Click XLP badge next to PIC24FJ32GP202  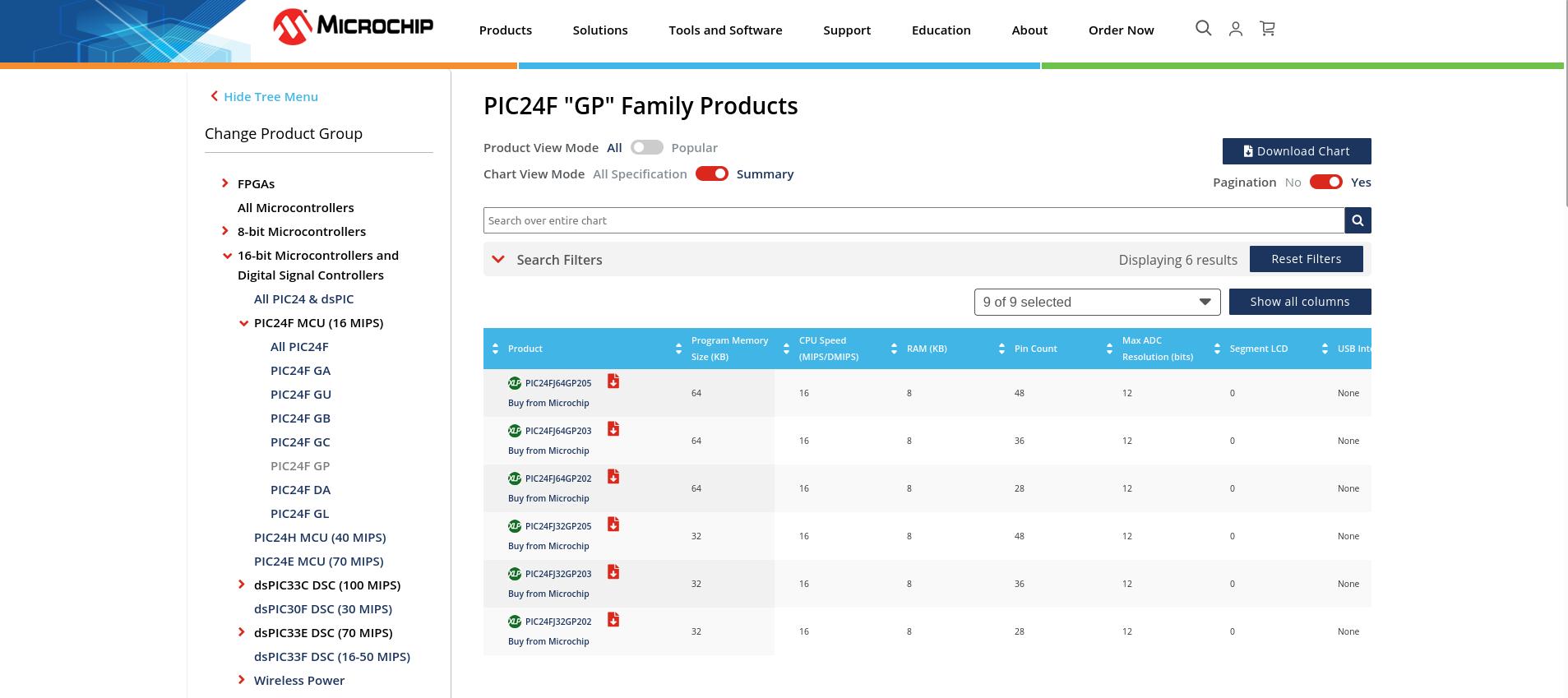[x=515, y=622]
